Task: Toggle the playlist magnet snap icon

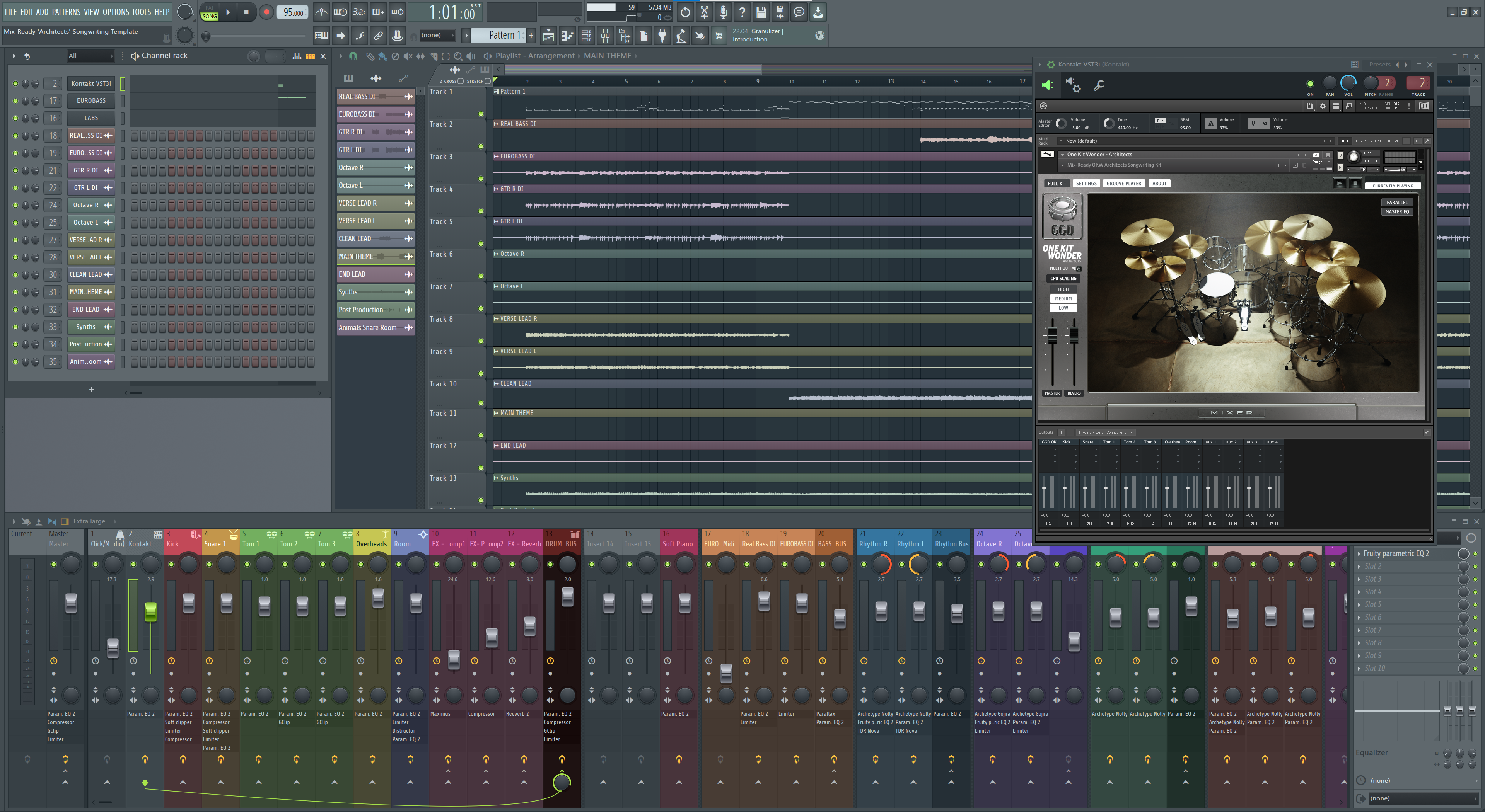Action: click(x=353, y=56)
